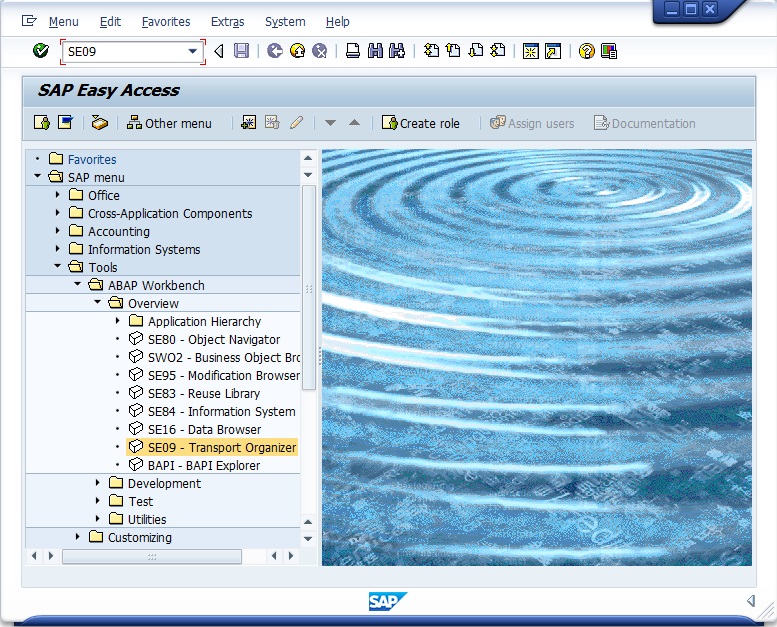This screenshot has height=627, width=777.
Task: Collapse the Overview folder
Action: click(x=97, y=302)
